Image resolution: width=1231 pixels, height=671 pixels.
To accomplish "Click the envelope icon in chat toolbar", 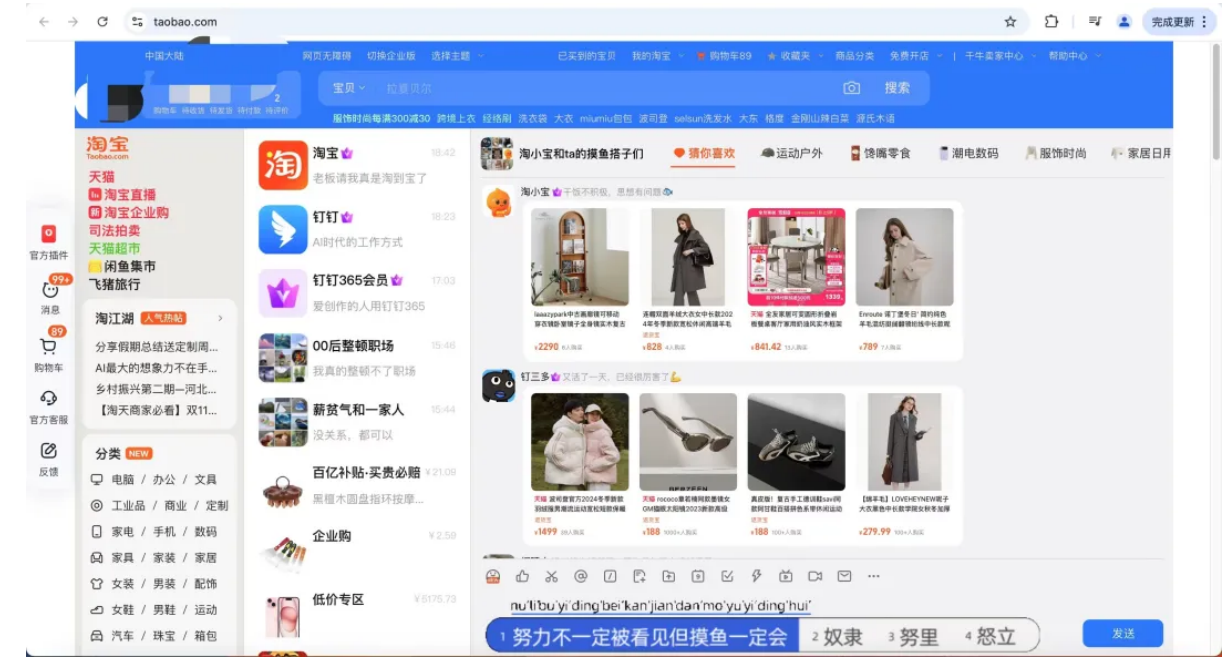I will [844, 576].
